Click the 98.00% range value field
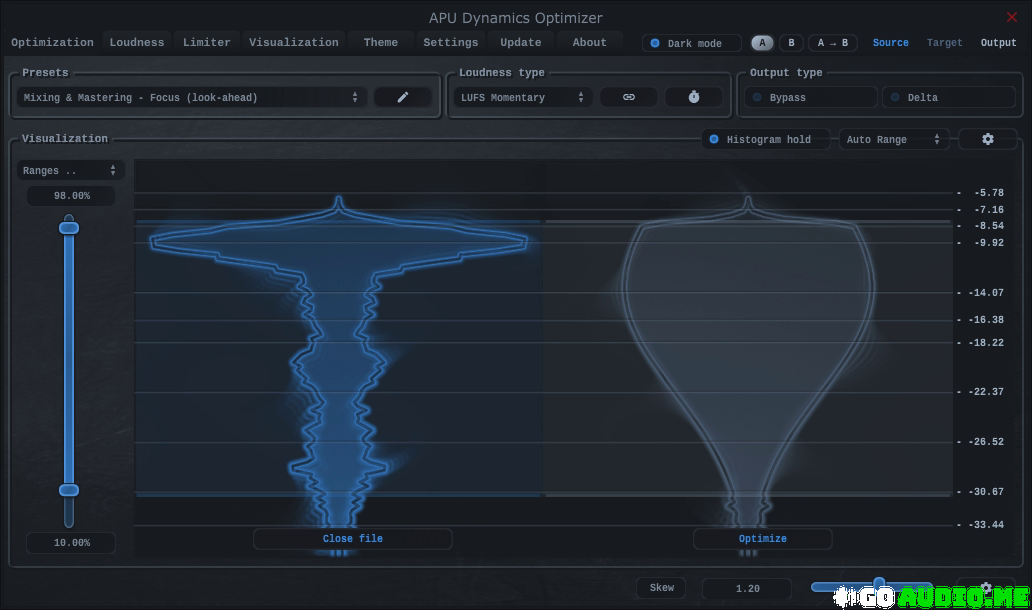 click(71, 195)
